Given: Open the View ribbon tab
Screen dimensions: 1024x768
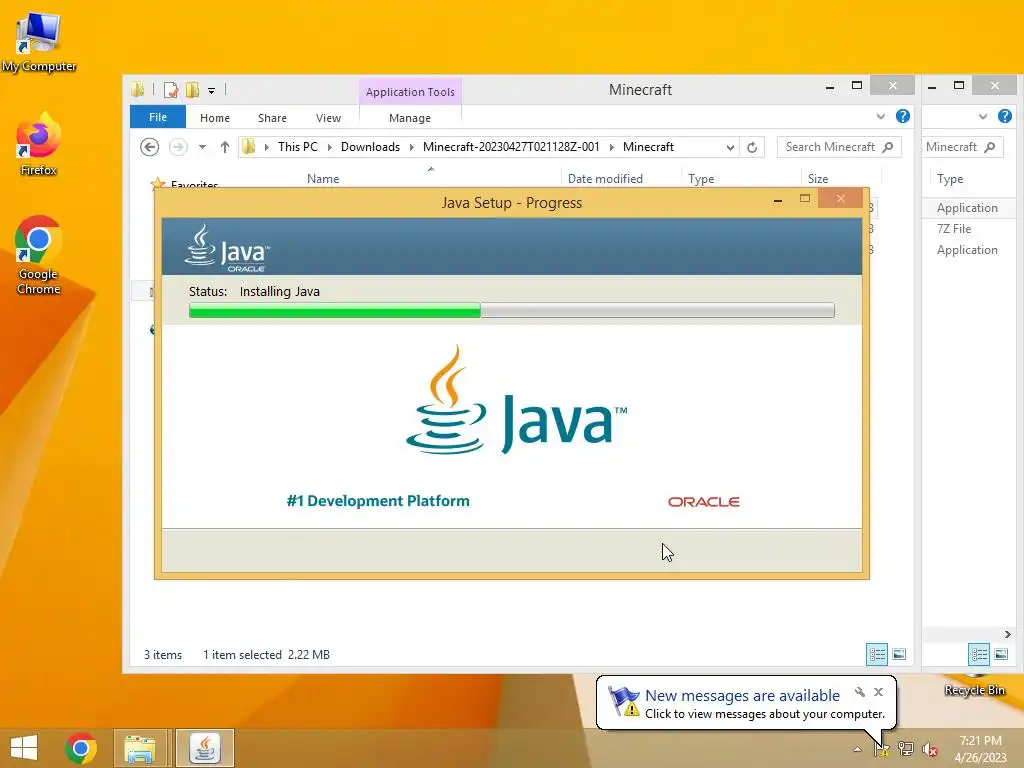Looking at the screenshot, I should click(x=328, y=118).
